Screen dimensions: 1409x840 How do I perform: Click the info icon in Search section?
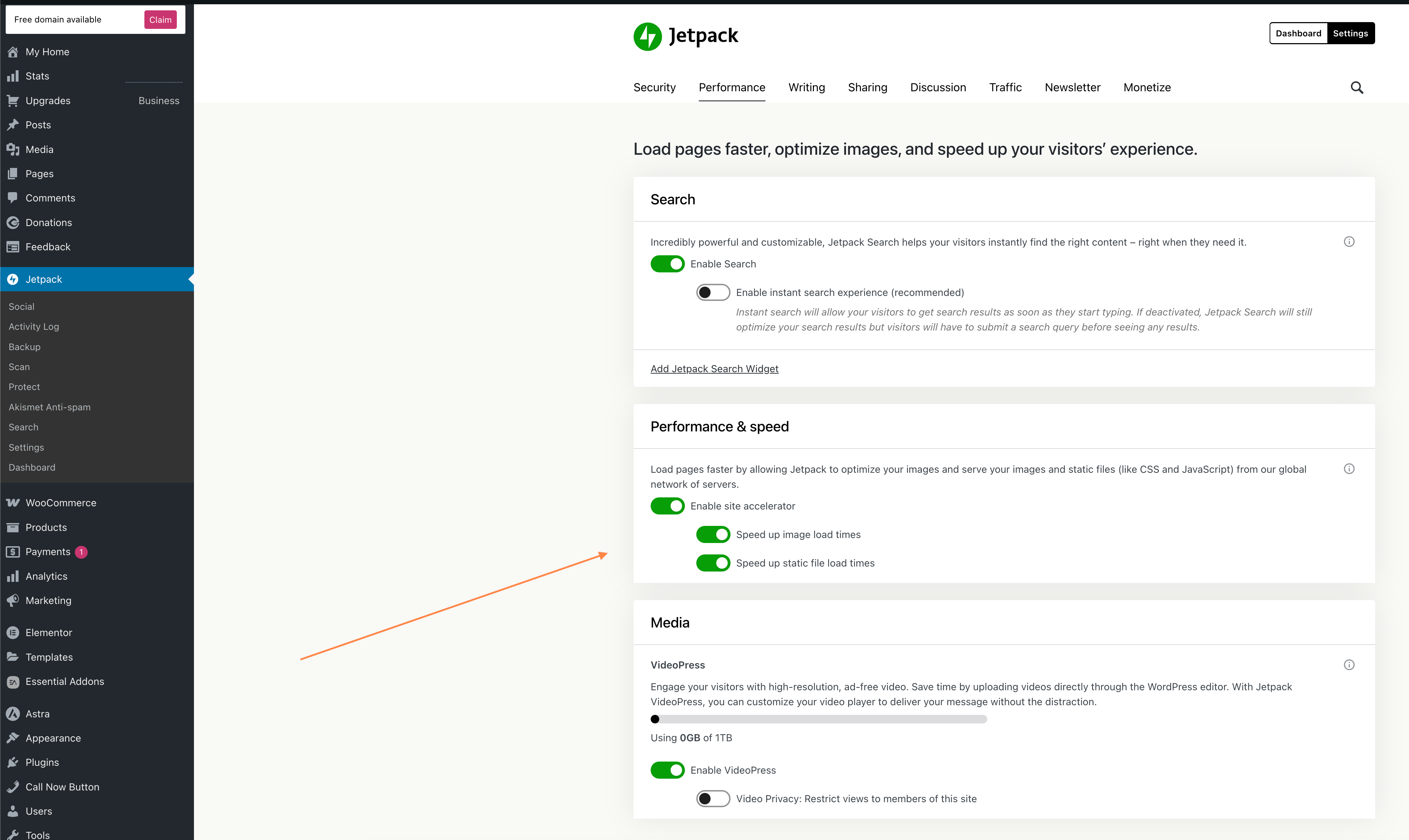click(x=1349, y=242)
